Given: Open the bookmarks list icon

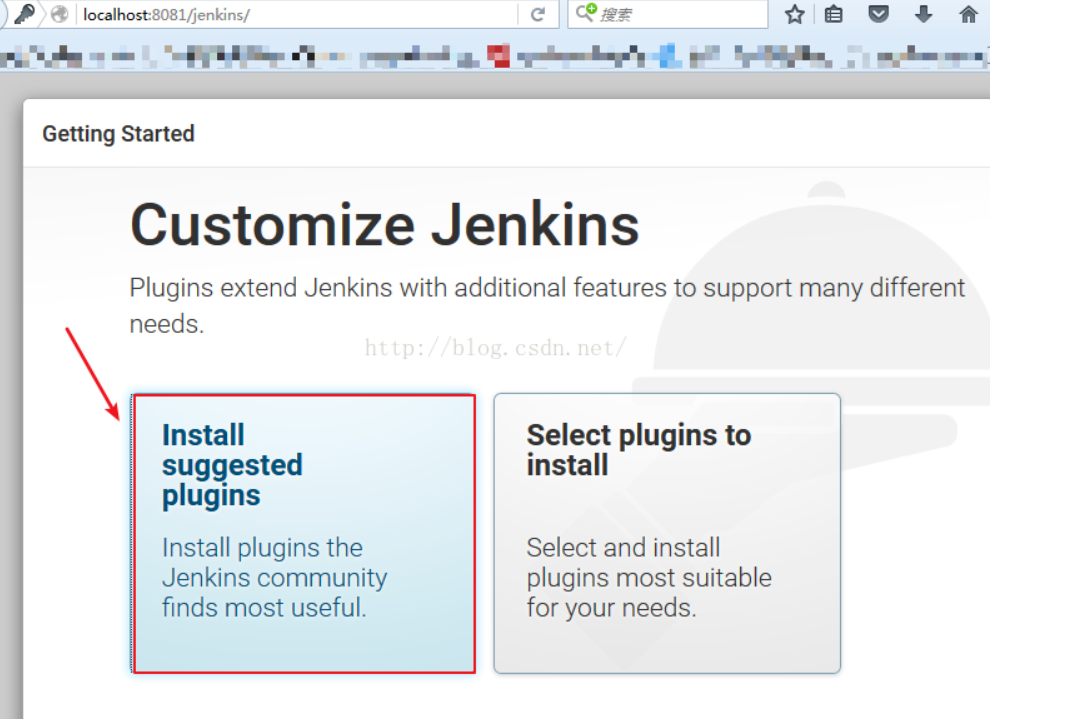Looking at the screenshot, I should pos(834,14).
